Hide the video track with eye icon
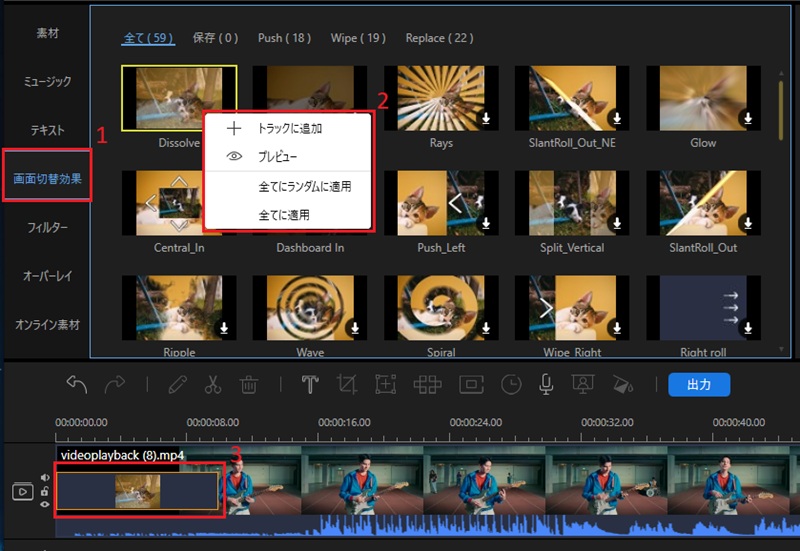 click(45, 505)
